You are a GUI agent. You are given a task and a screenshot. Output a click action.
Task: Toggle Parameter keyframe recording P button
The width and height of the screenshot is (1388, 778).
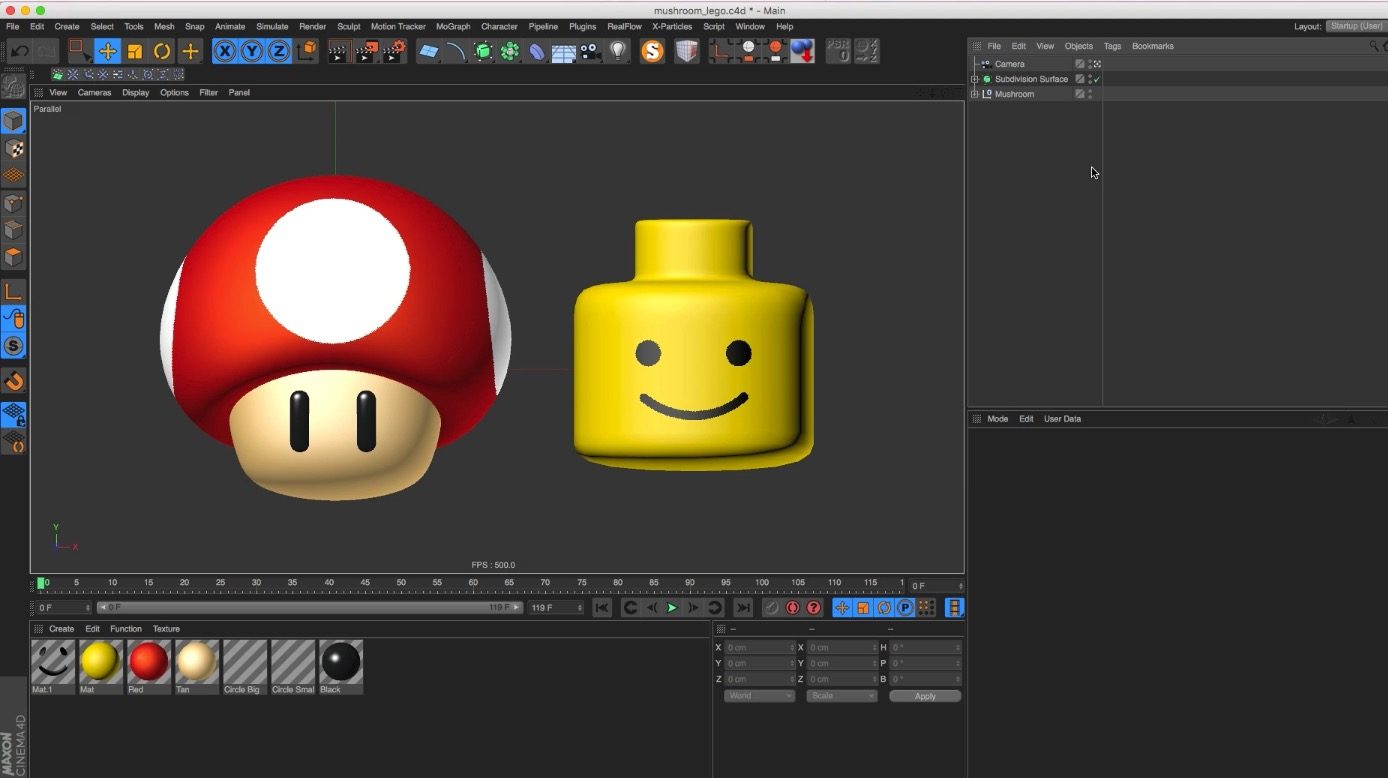pyautogui.click(x=905, y=608)
